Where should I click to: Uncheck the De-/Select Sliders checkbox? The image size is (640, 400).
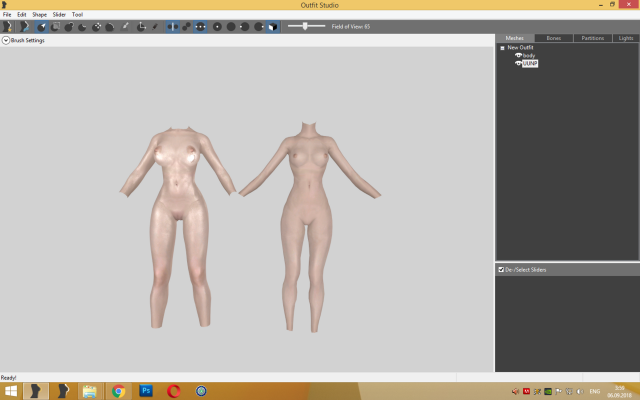pyautogui.click(x=501, y=269)
